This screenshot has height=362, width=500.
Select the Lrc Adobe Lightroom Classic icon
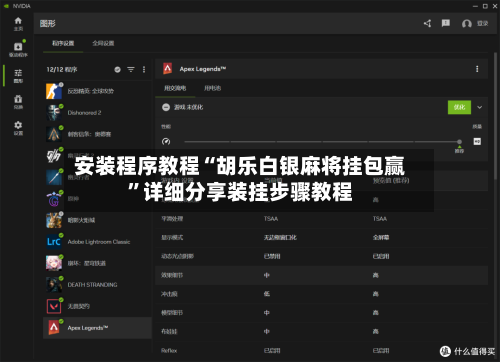tap(54, 242)
